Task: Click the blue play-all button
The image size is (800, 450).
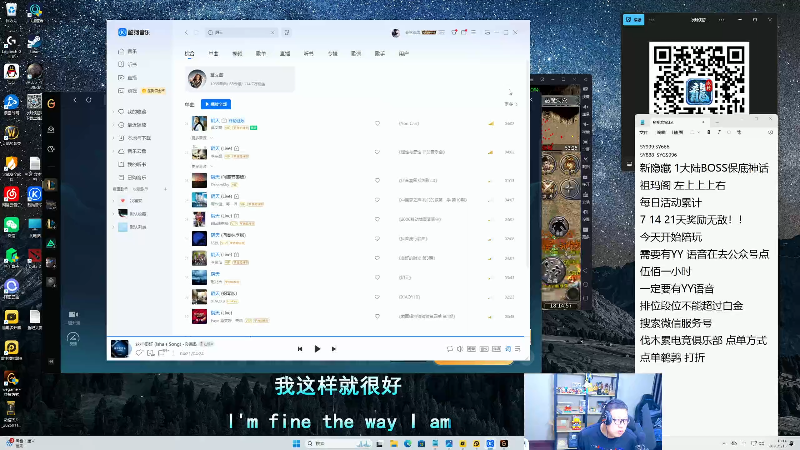Action: click(216, 104)
